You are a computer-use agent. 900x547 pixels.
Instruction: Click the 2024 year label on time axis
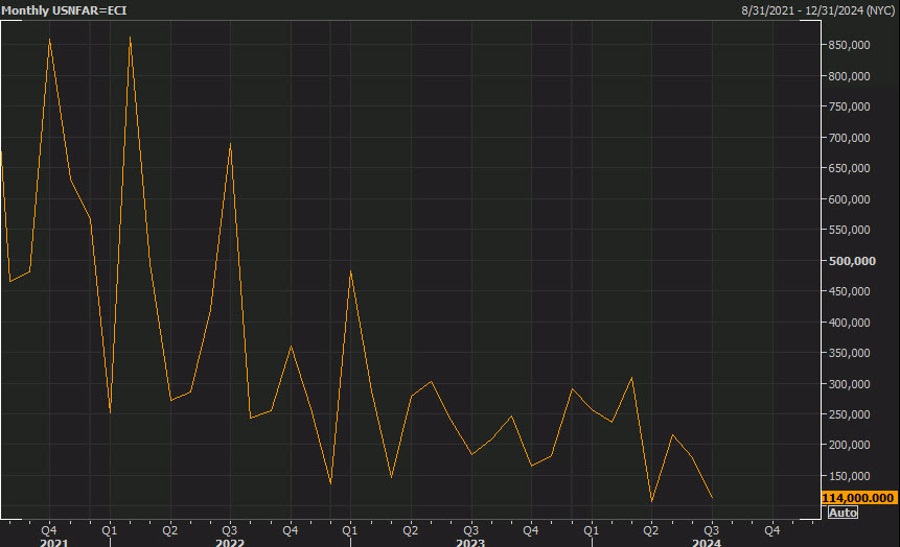[706, 541]
